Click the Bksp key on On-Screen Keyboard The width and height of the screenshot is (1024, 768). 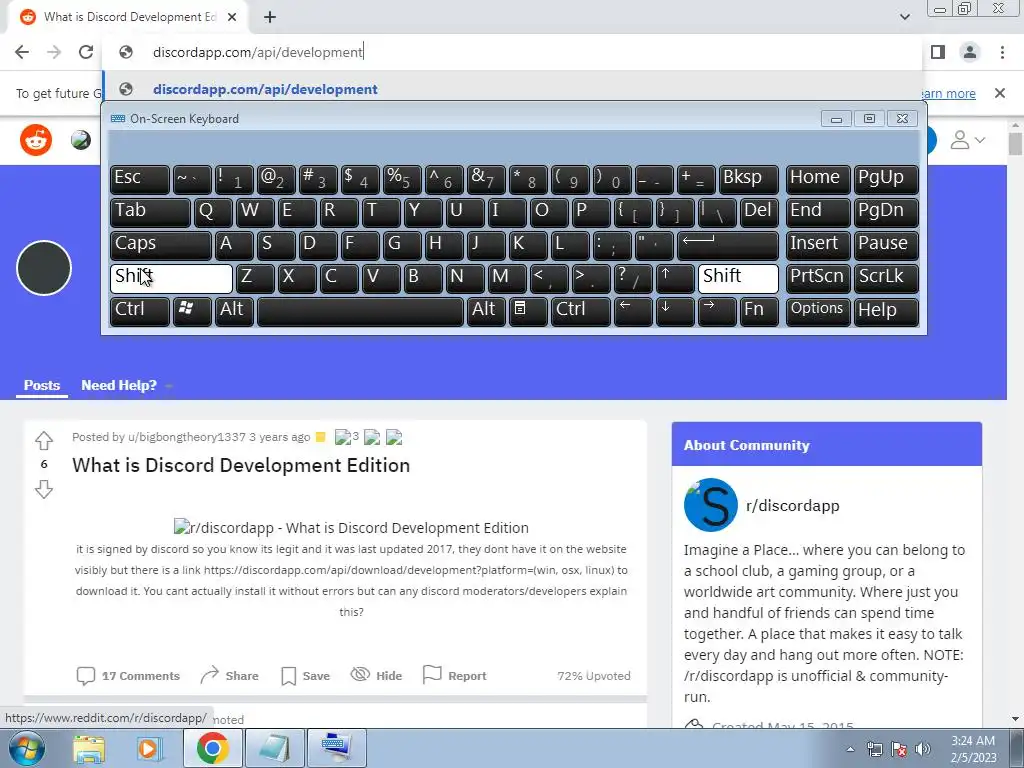pyautogui.click(x=748, y=179)
